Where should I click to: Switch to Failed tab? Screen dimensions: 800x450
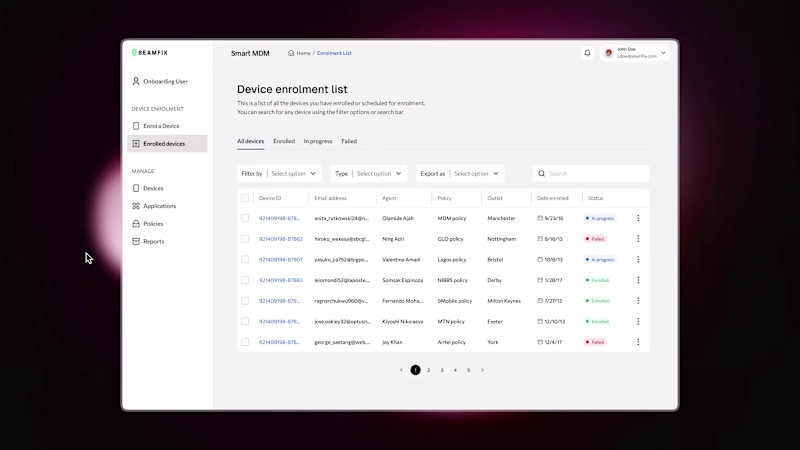coord(349,141)
